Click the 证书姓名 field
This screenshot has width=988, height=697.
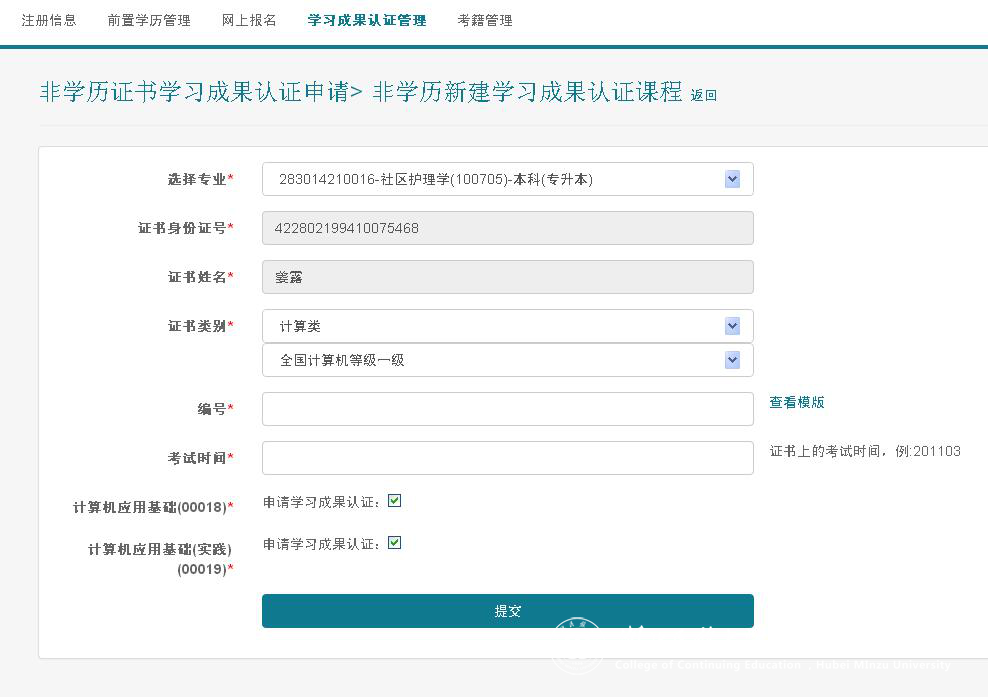point(507,277)
